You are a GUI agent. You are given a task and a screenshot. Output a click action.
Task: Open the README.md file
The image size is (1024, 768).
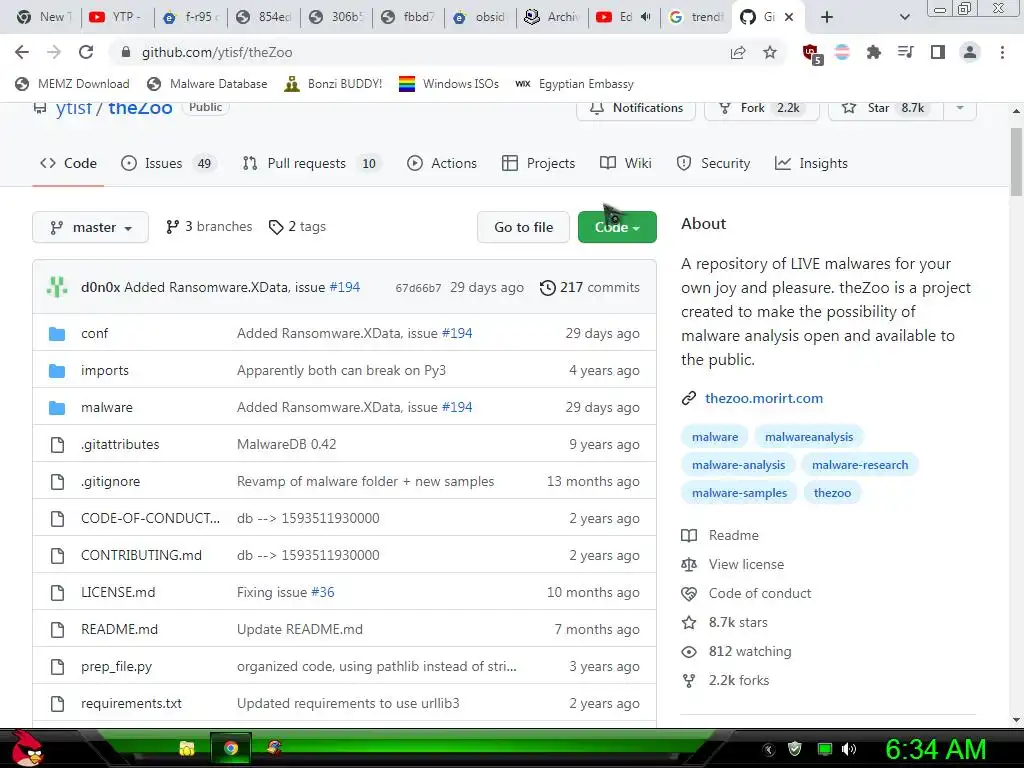point(120,630)
